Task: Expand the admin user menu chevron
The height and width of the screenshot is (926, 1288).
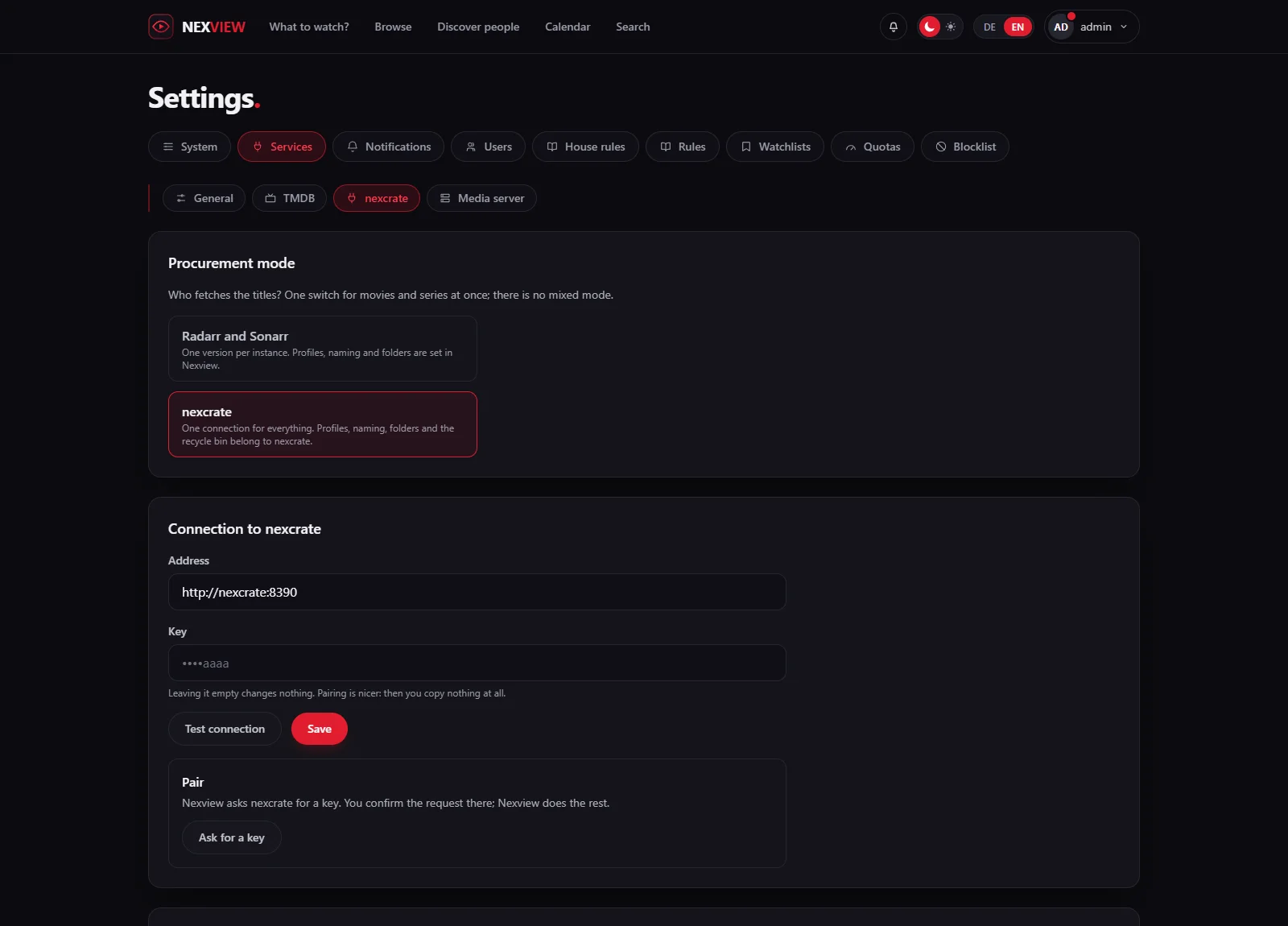Action: 1124,27
